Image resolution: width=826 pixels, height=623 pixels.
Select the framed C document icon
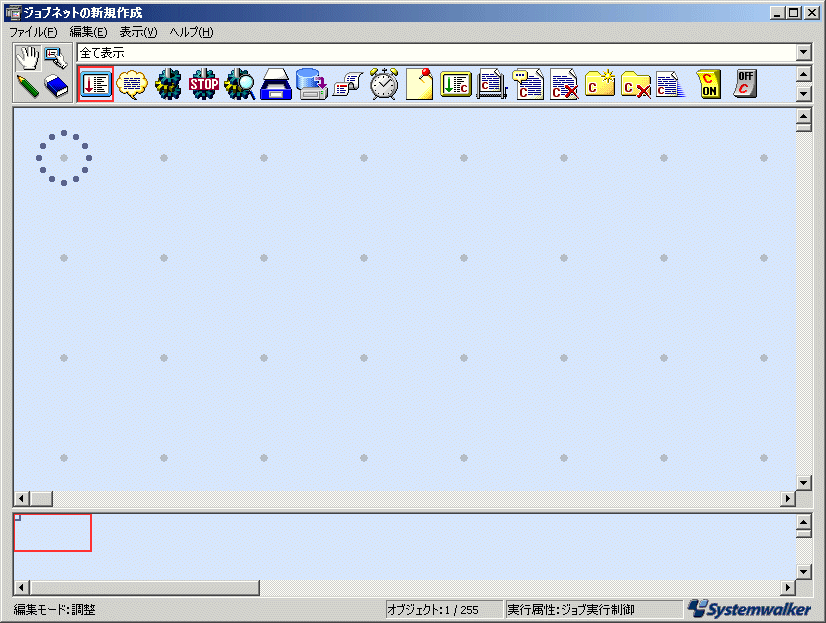[491, 84]
